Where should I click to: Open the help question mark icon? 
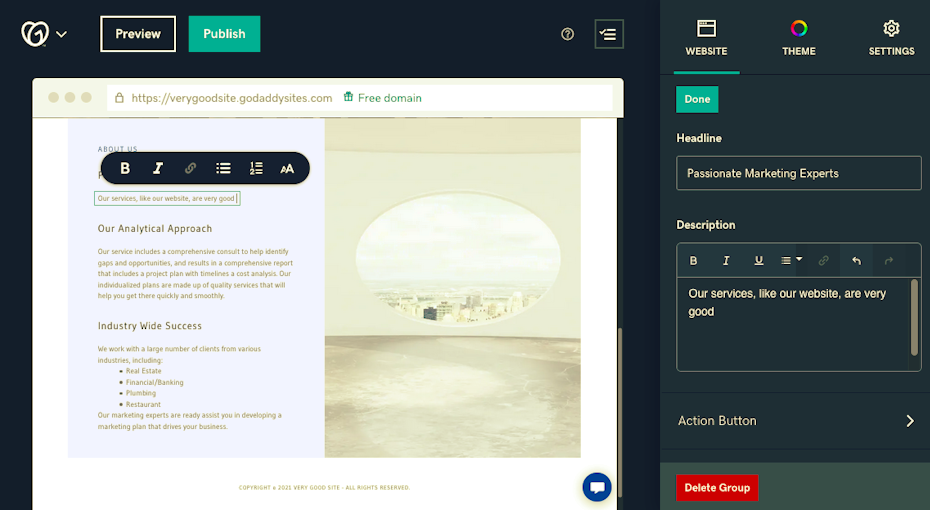[568, 34]
